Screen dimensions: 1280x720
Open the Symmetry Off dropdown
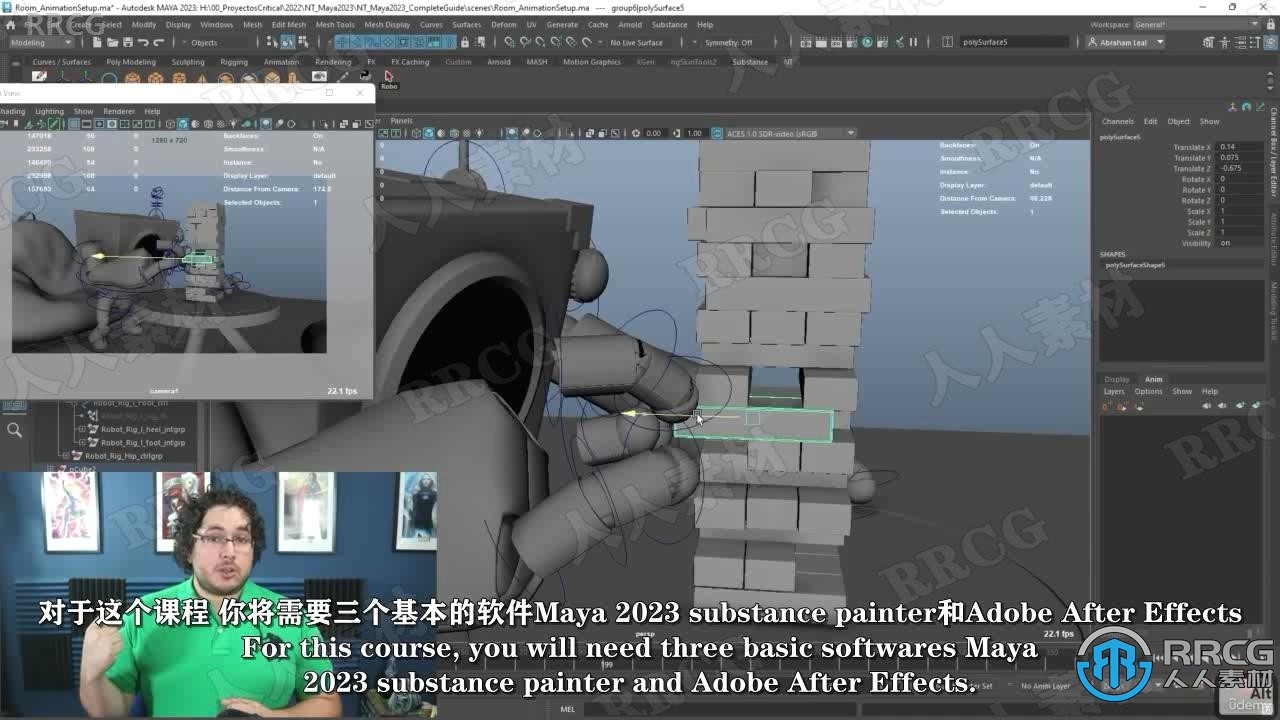click(730, 42)
